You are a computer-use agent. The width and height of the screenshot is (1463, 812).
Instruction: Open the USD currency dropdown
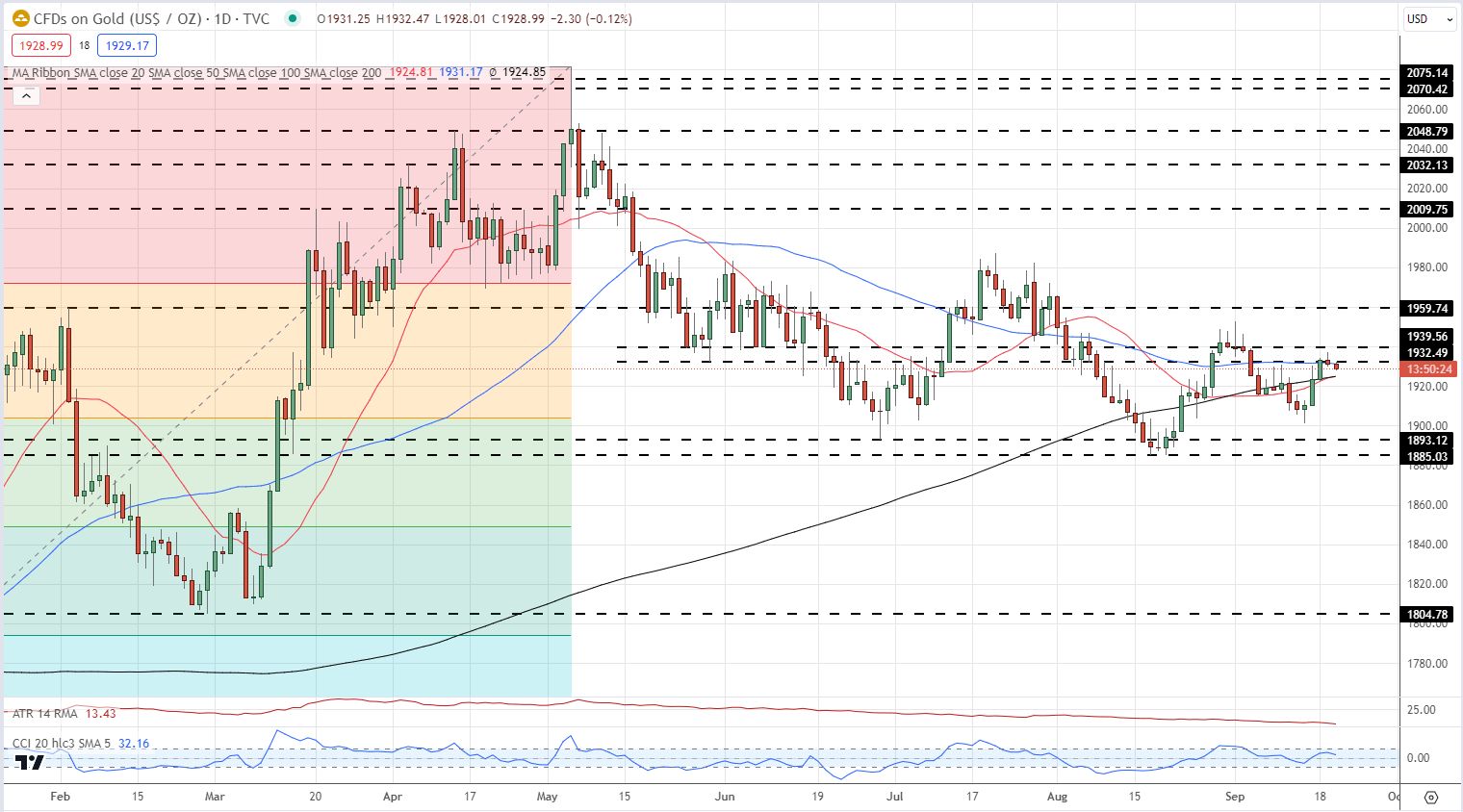pos(1430,18)
